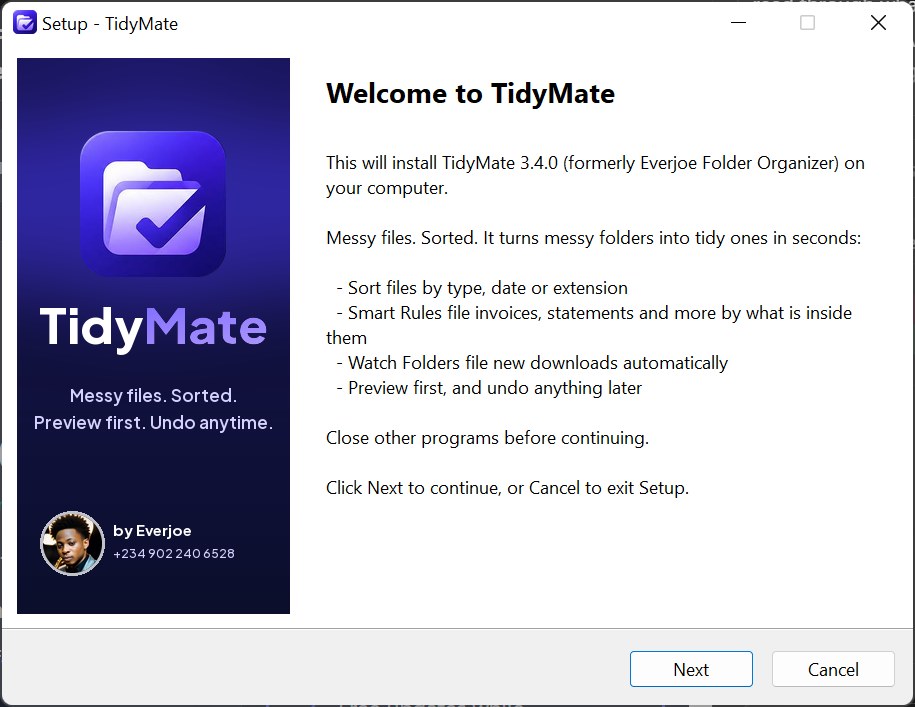The image size is (915, 707).
Task: Click the "Setup - TidyMate" window title
Action: pos(110,24)
